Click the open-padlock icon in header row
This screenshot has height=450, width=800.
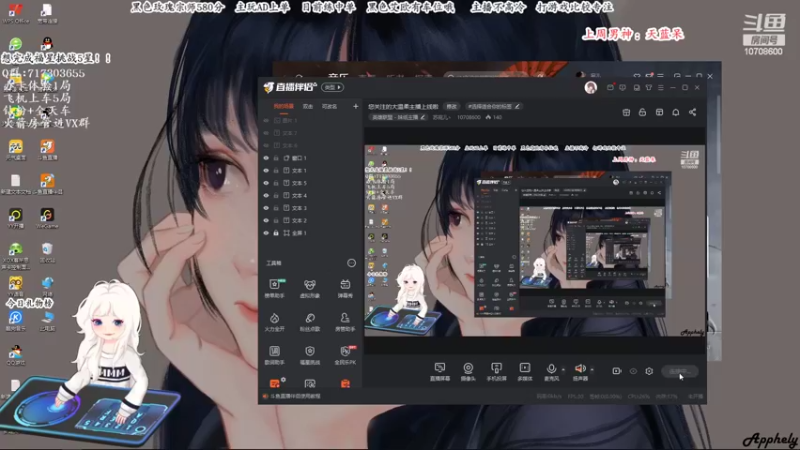coord(642,112)
